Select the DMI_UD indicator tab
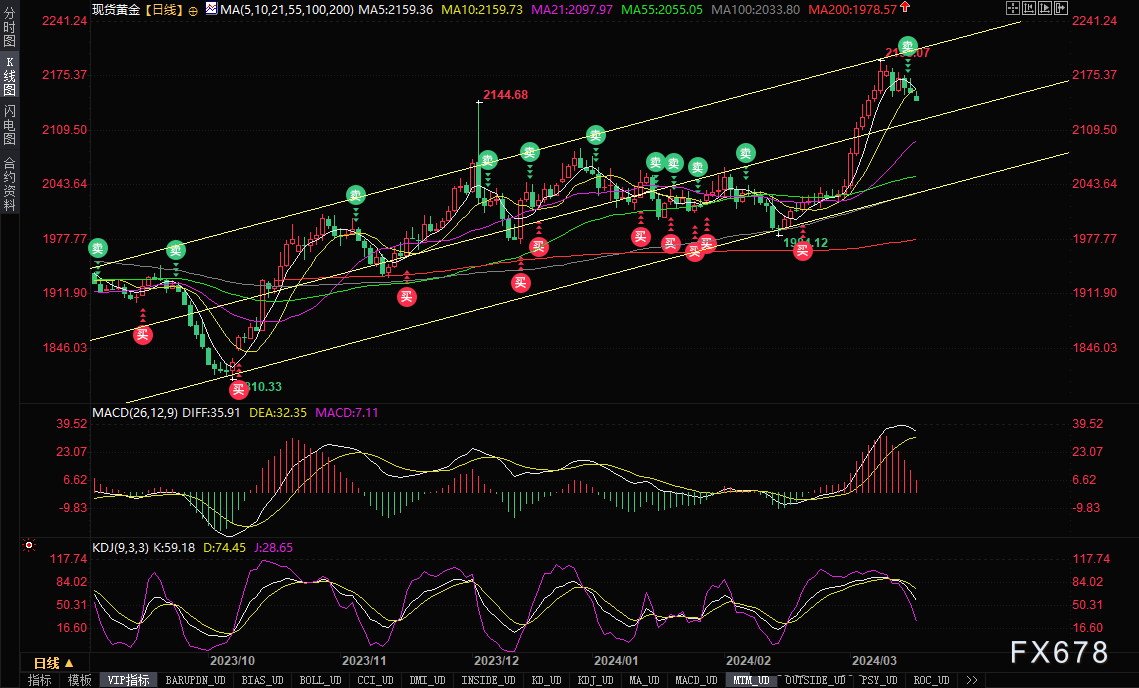This screenshot has width=1139, height=688. click(427, 680)
